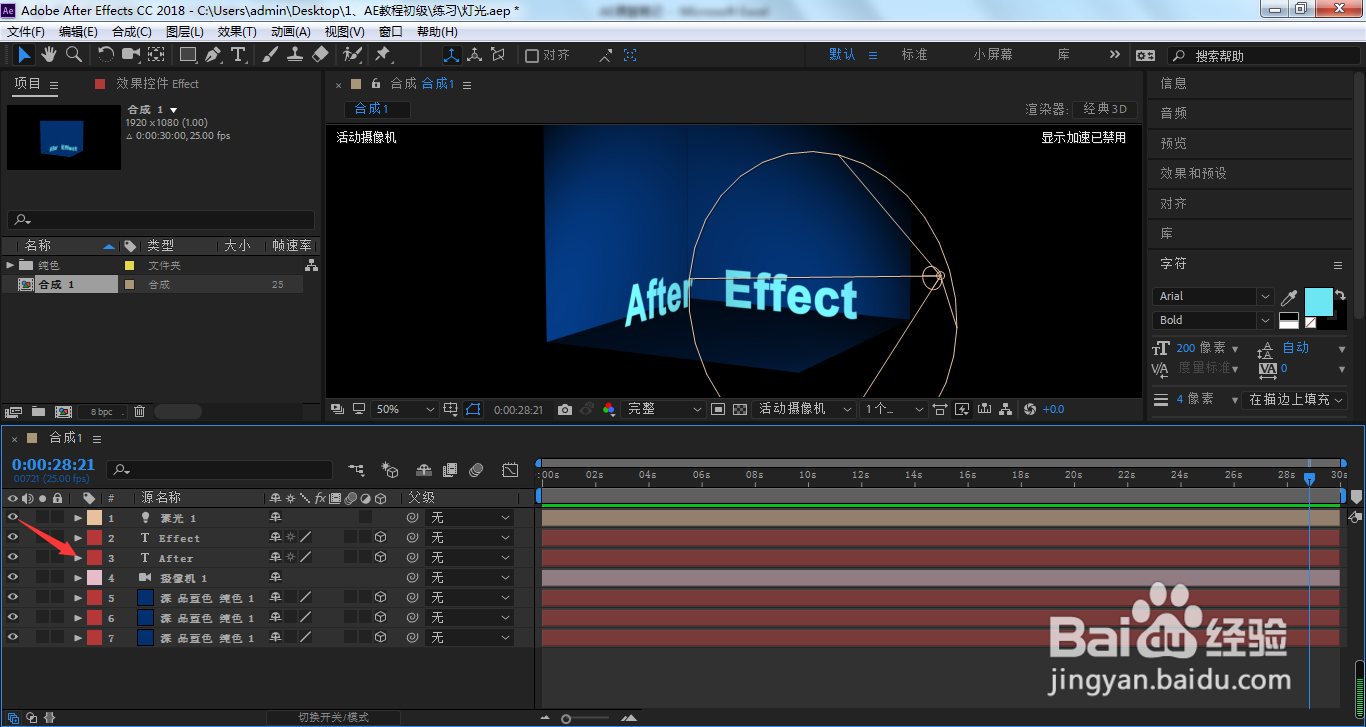Select the Brush tool

tap(270, 55)
